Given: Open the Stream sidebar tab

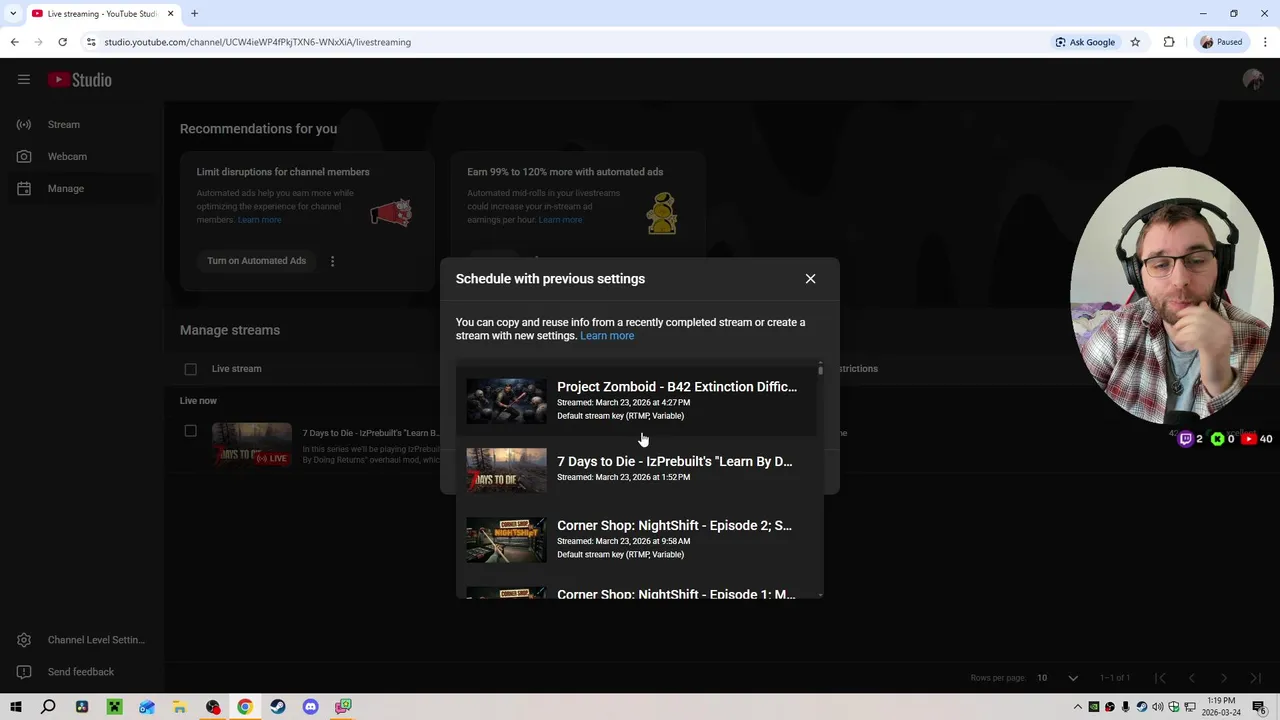Looking at the screenshot, I should 82,124.
